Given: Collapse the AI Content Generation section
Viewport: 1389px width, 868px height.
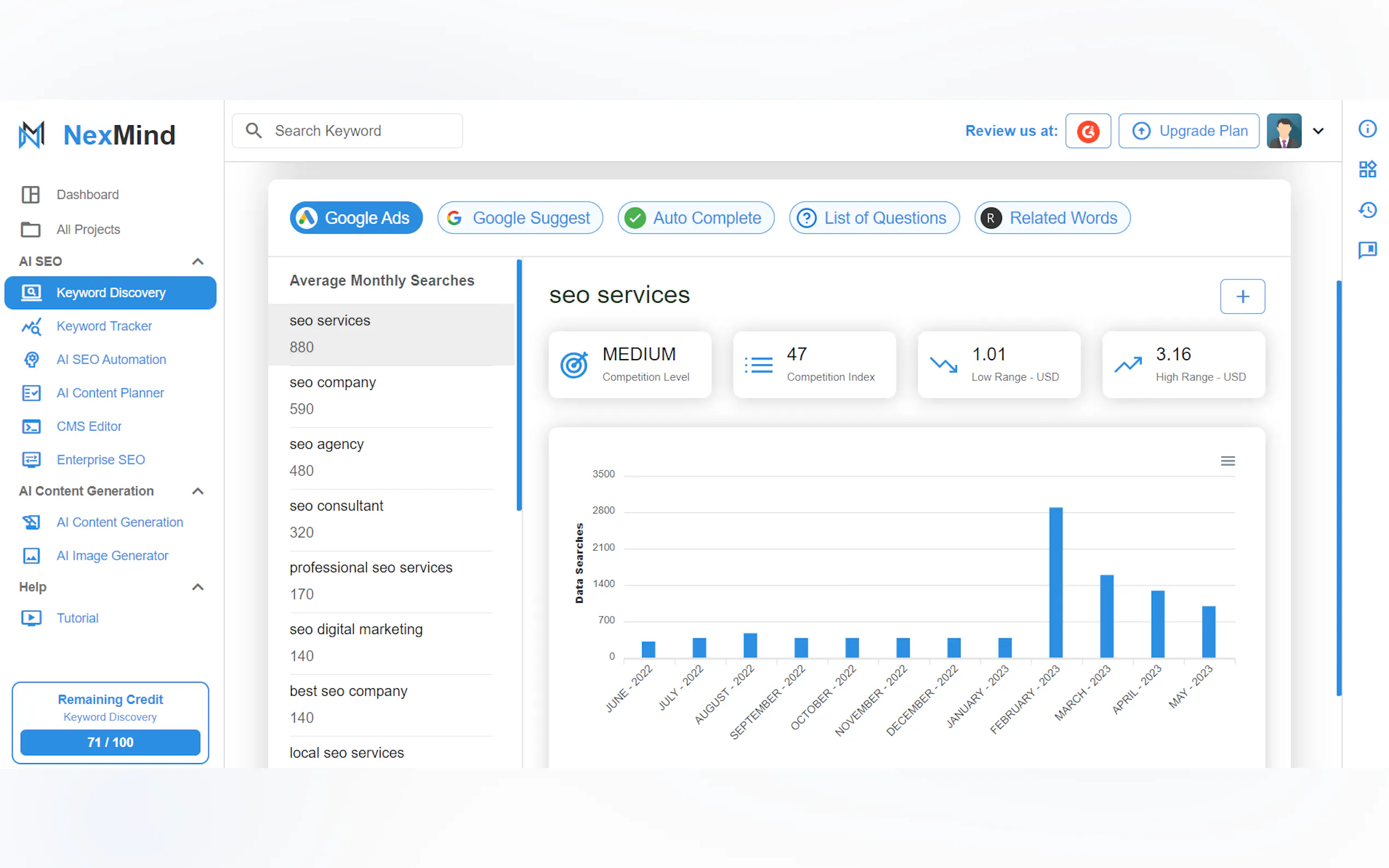Looking at the screenshot, I should pos(197,491).
